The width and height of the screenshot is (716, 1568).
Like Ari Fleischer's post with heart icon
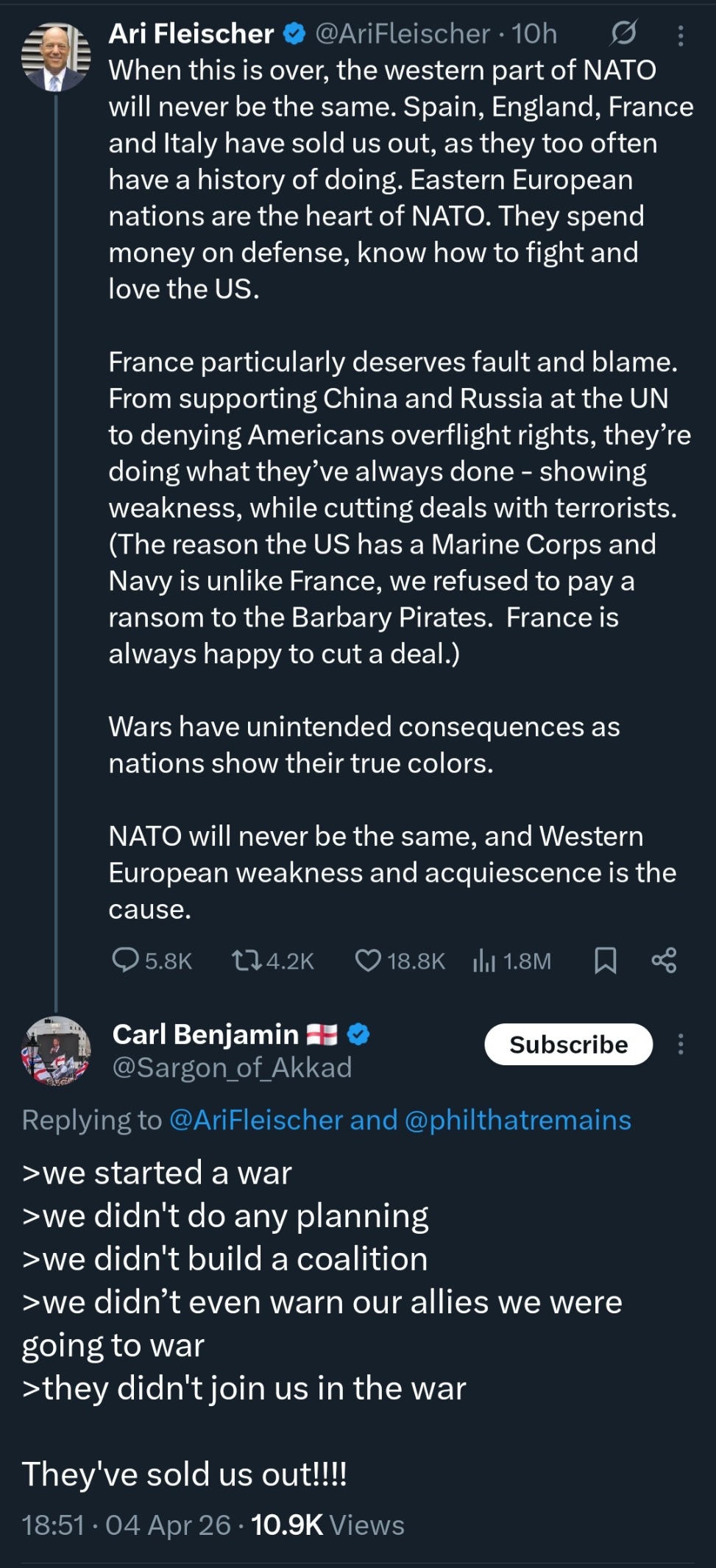[368, 960]
